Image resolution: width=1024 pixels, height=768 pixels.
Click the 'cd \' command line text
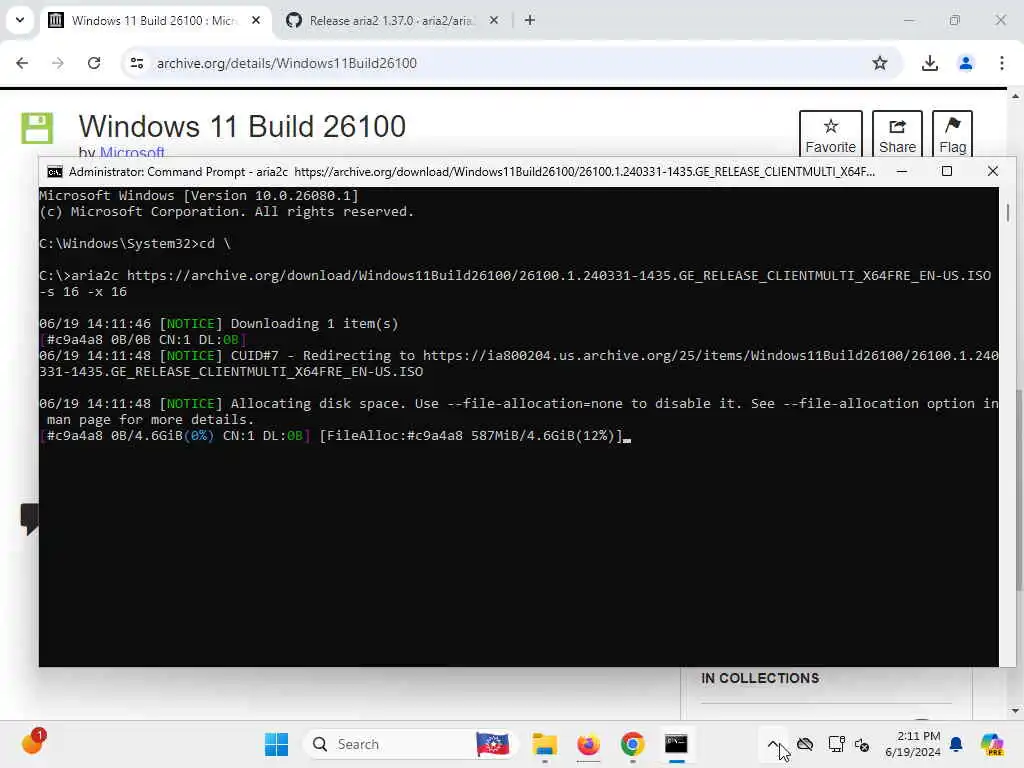click(x=215, y=244)
